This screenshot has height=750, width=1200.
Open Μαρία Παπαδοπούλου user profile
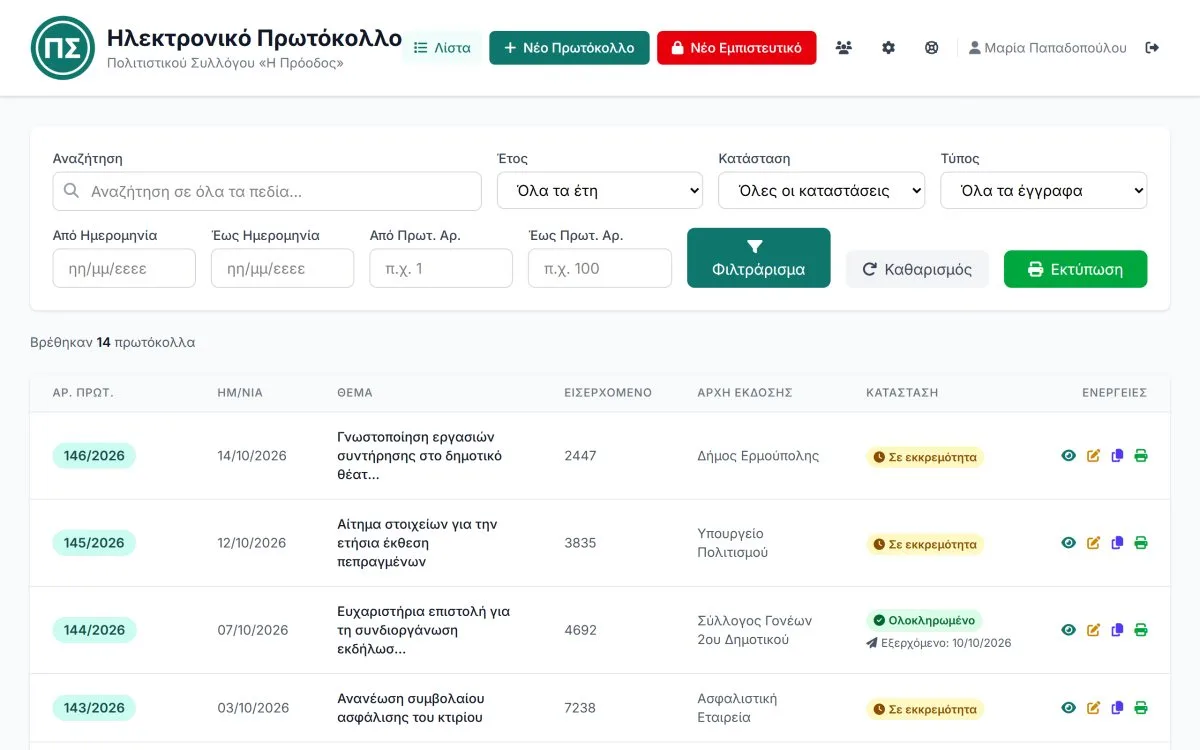[1047, 48]
